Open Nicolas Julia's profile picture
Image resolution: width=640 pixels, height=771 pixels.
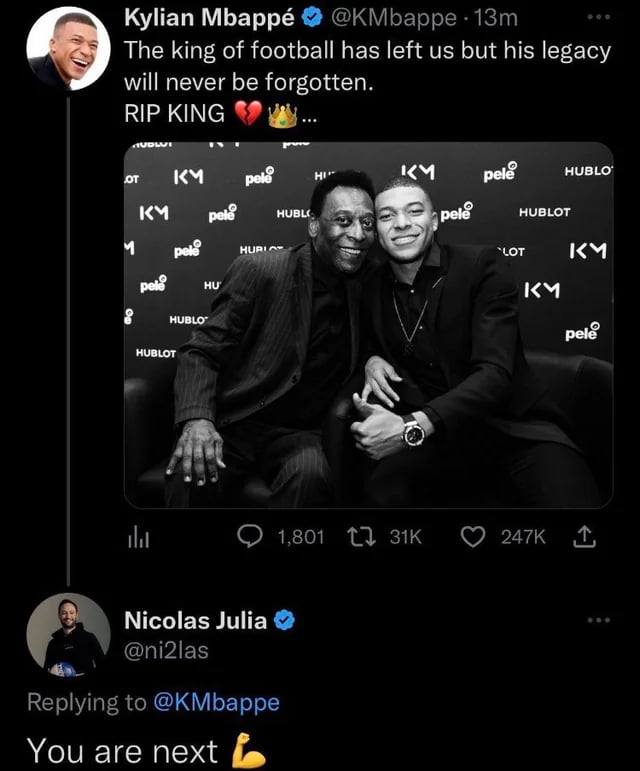68,635
